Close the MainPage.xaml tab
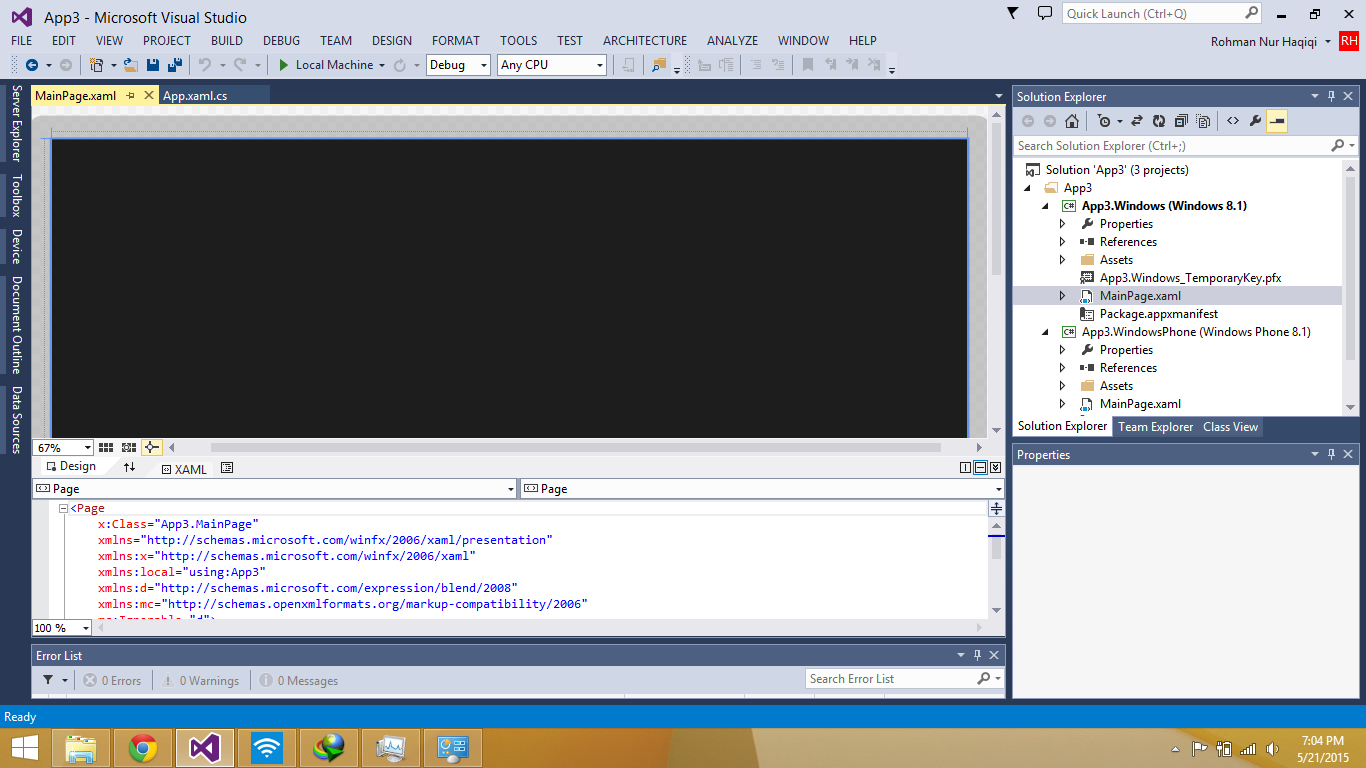The height and width of the screenshot is (768, 1366). 149,96
